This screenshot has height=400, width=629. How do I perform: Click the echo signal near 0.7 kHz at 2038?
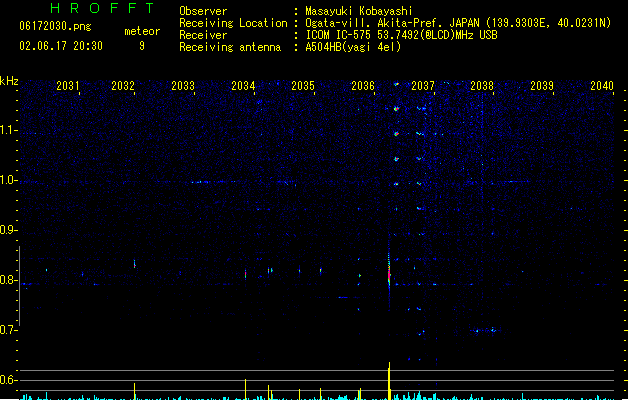pos(486,331)
